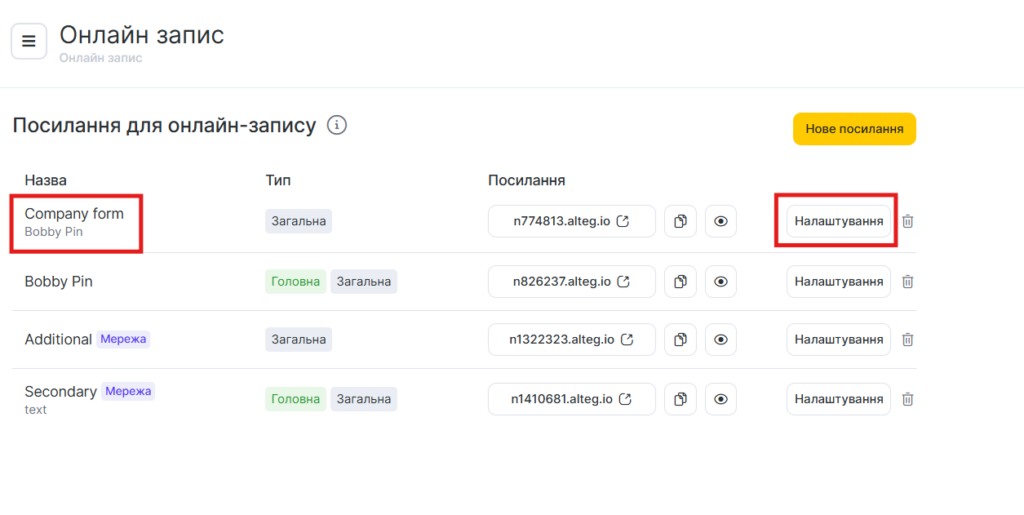Click the Мережа tag next to Additional
1024x515 pixels.
point(123,339)
